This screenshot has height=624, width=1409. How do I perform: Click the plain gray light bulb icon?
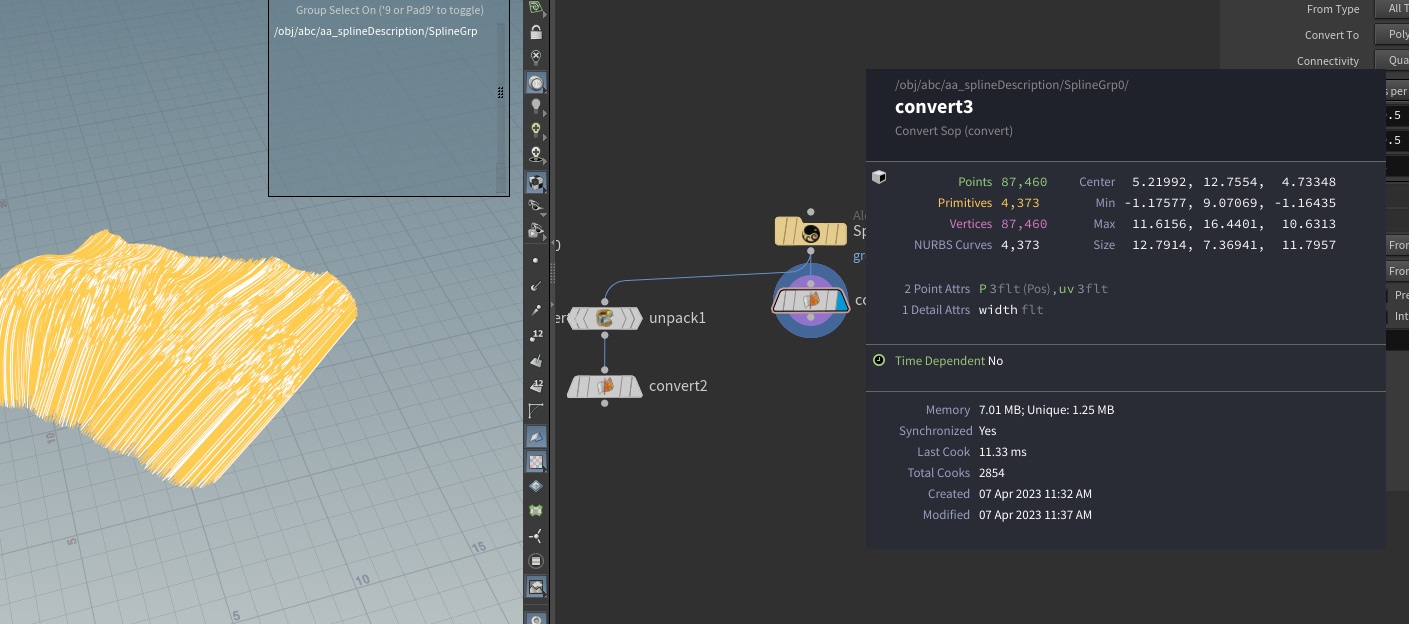coord(536,106)
